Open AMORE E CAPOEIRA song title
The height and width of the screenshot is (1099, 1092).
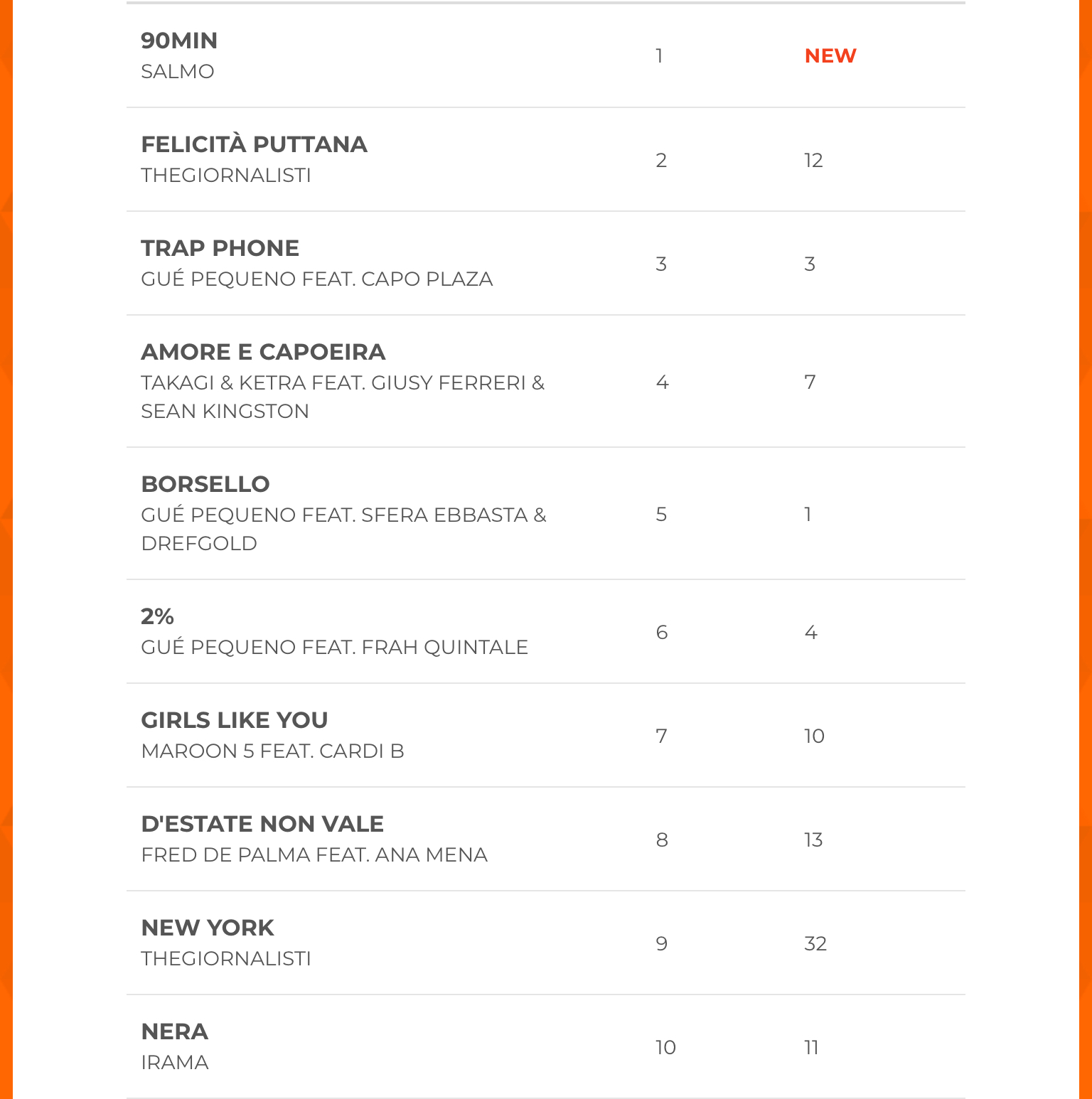(x=263, y=352)
